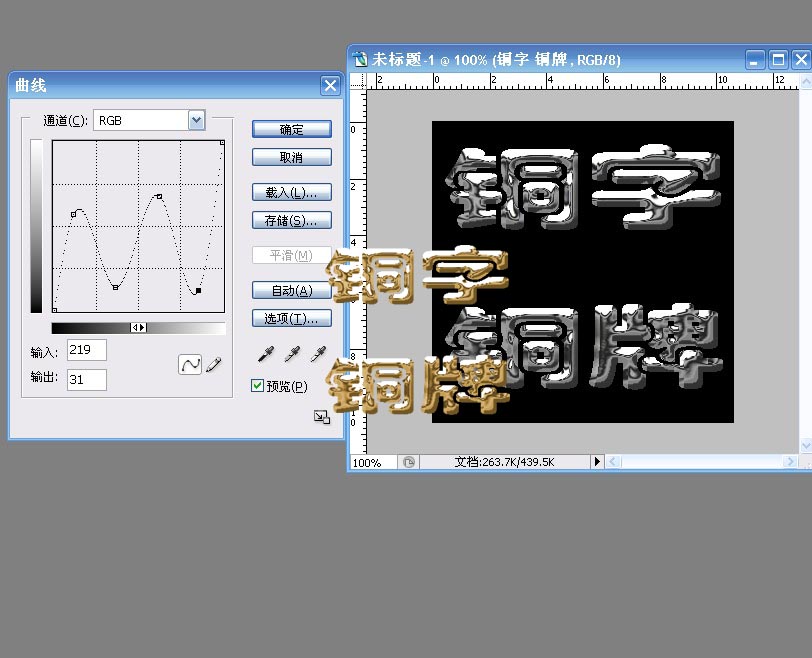
Task: Click the arrows on the gradient bar
Action: tap(139, 328)
